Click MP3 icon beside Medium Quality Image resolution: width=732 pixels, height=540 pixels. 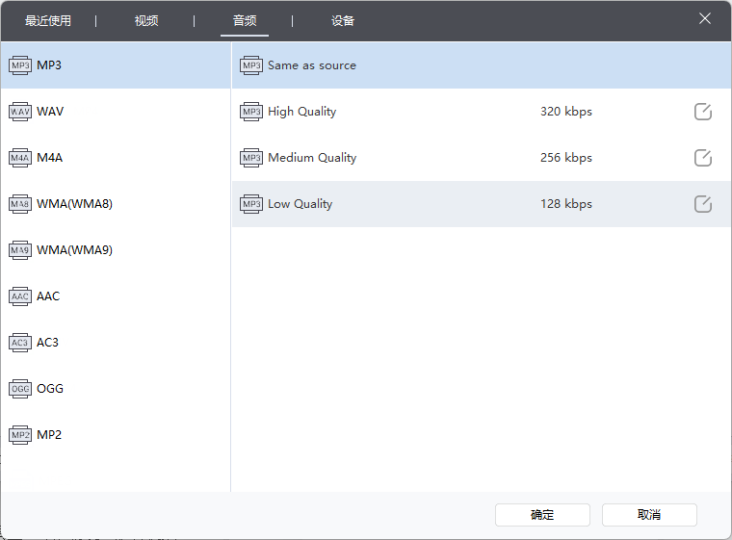[251, 158]
